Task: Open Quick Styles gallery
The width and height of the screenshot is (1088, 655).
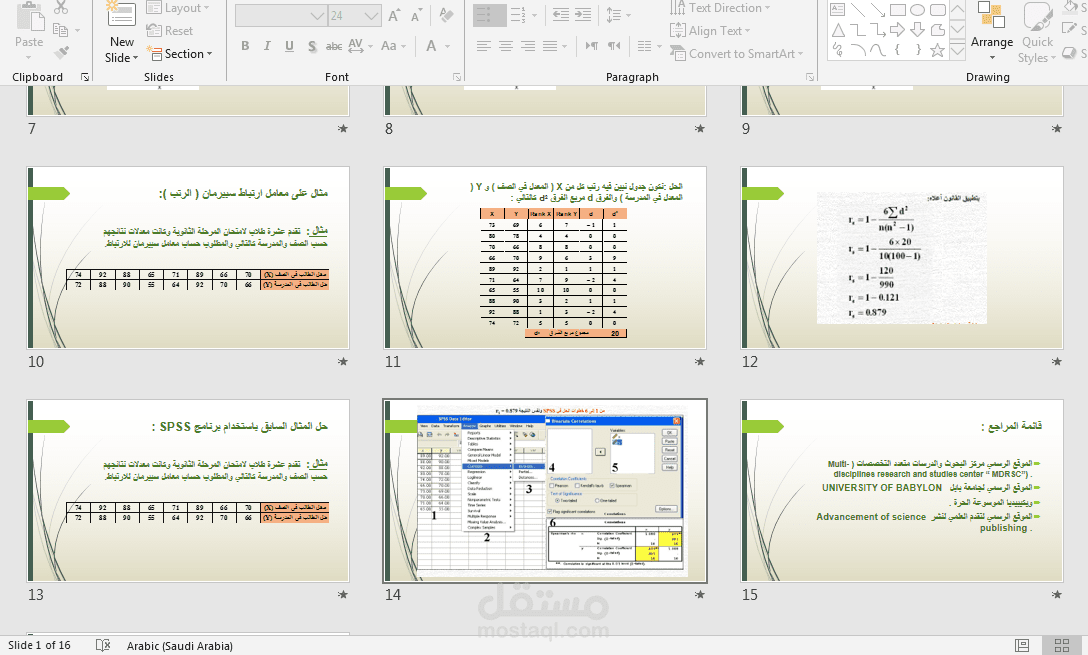Action: [1037, 32]
